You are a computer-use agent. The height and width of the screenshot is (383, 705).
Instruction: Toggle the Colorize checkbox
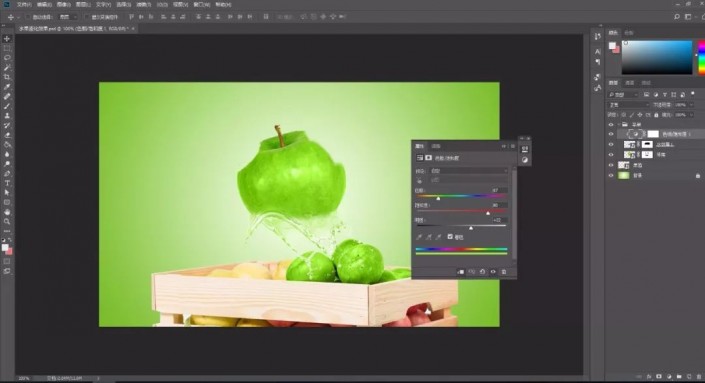point(450,236)
